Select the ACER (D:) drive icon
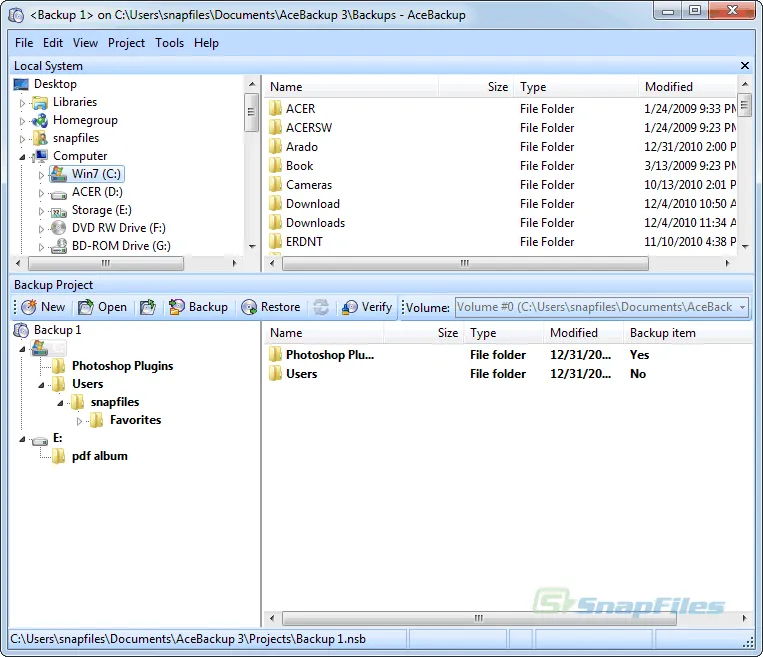 [58, 193]
